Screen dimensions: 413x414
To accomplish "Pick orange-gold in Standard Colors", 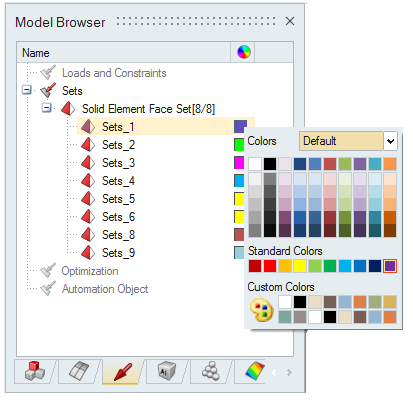I will [285, 266].
